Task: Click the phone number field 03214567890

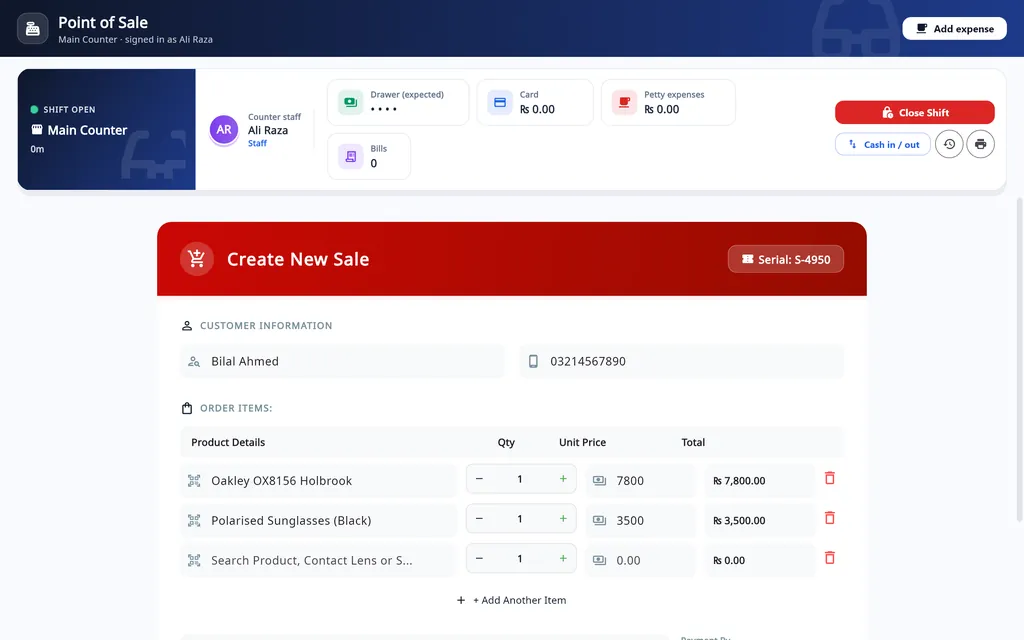Action: tap(681, 361)
